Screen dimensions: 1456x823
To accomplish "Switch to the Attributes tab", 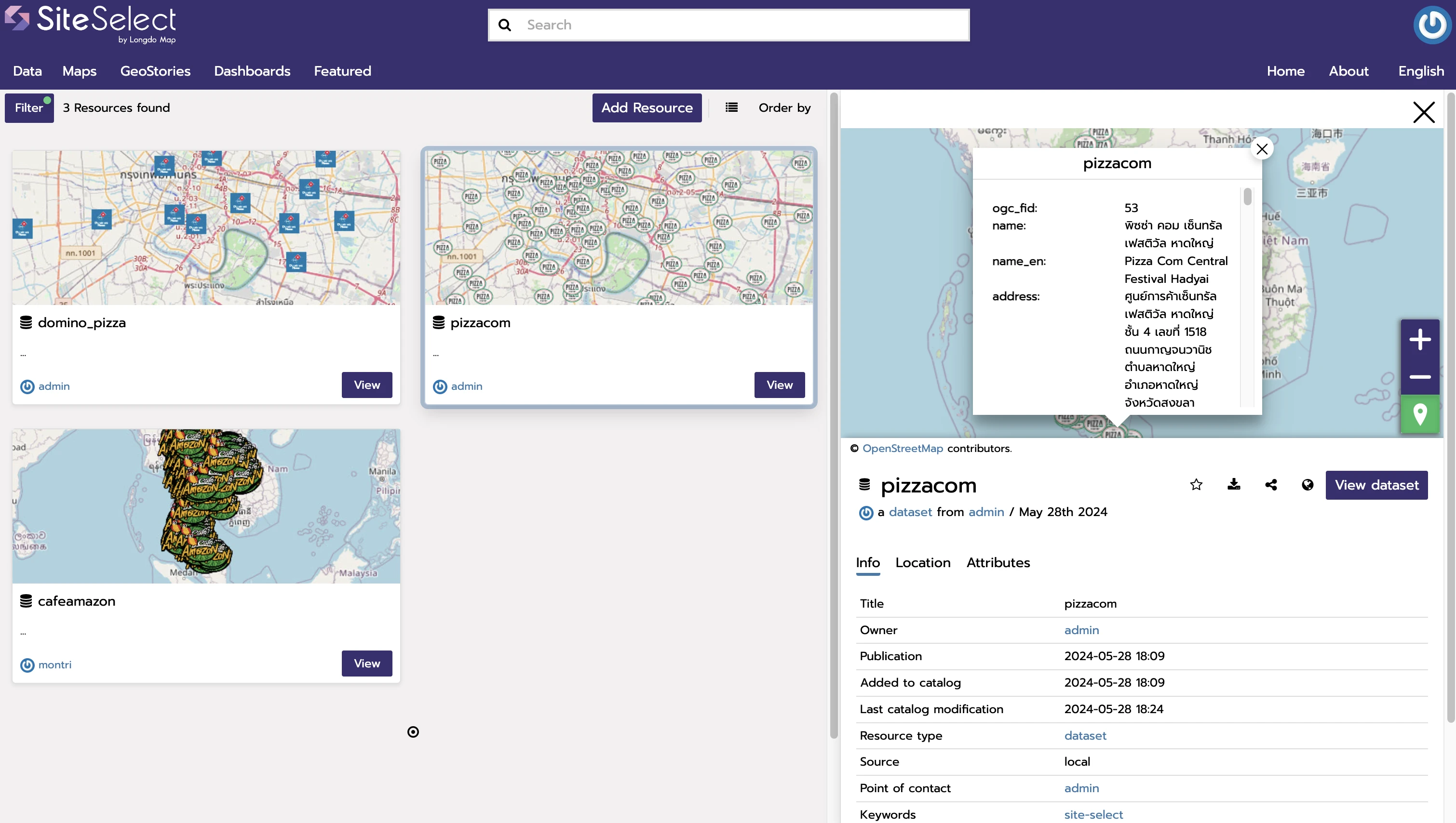I will click(998, 562).
